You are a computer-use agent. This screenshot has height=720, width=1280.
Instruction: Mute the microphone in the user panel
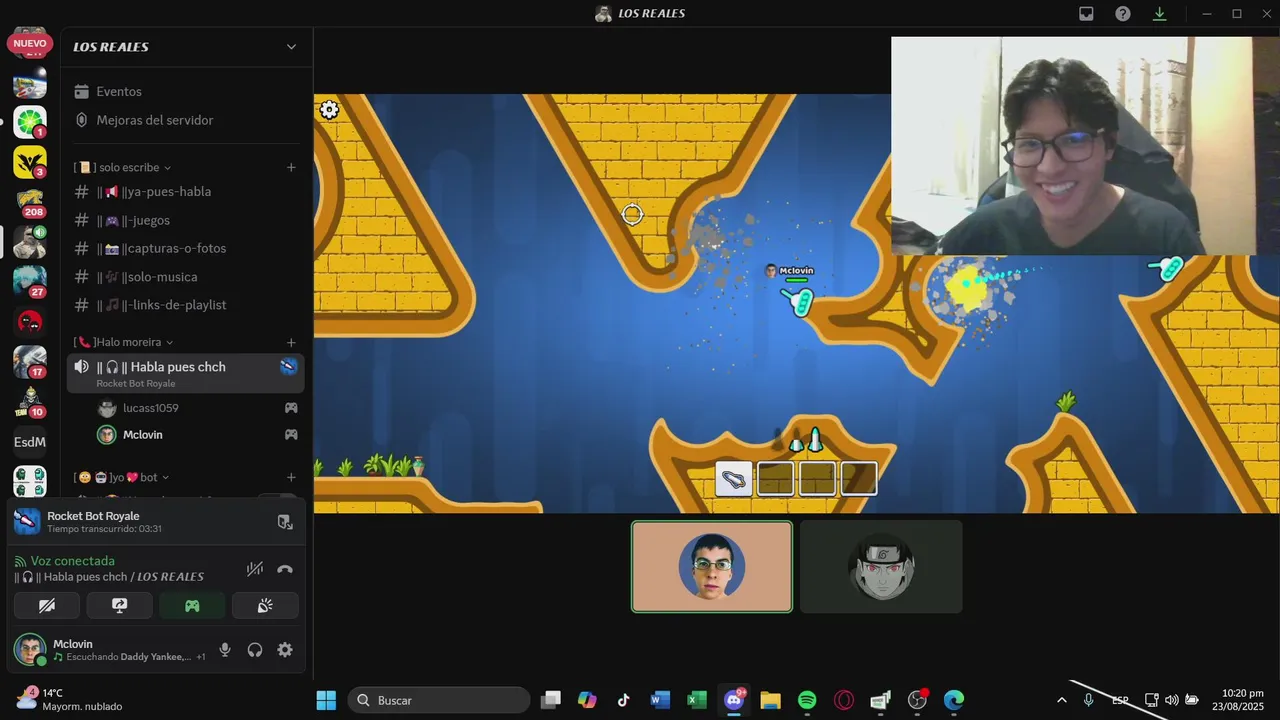[x=225, y=650]
